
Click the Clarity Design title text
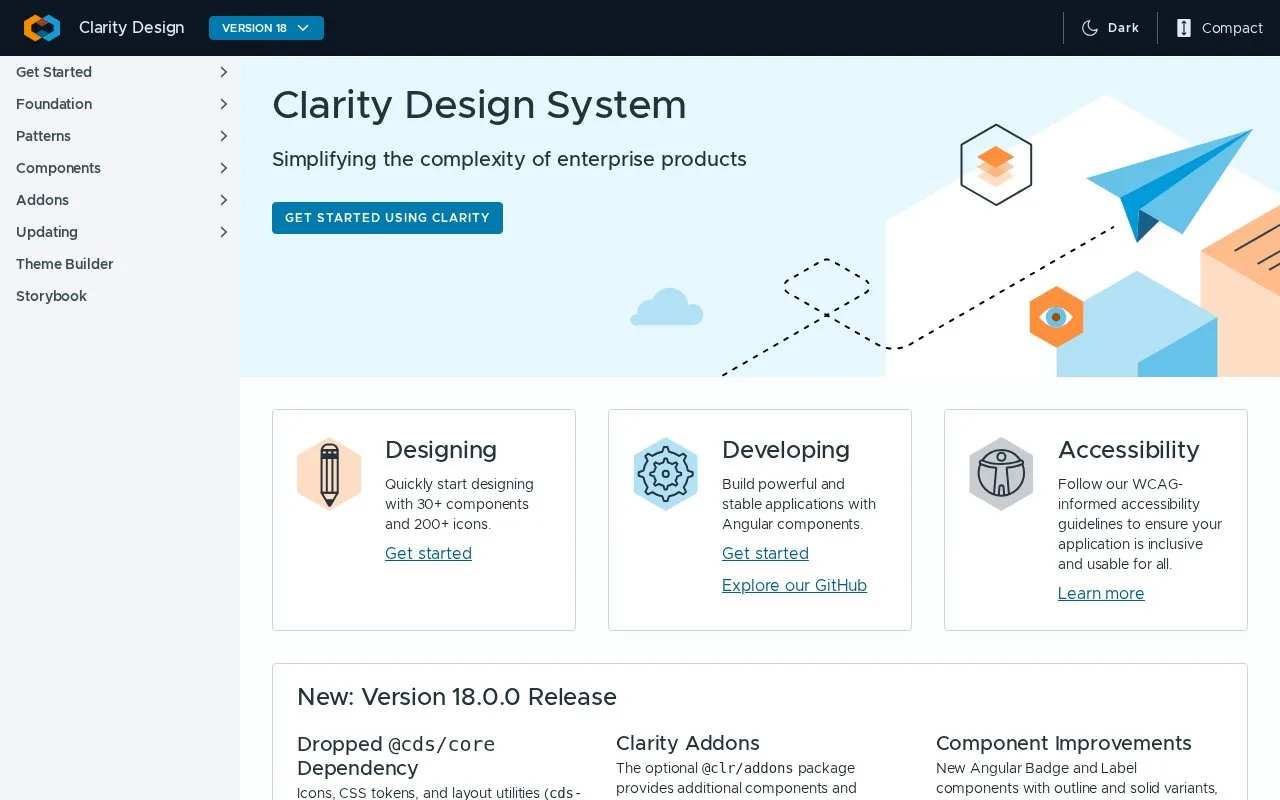click(x=131, y=28)
